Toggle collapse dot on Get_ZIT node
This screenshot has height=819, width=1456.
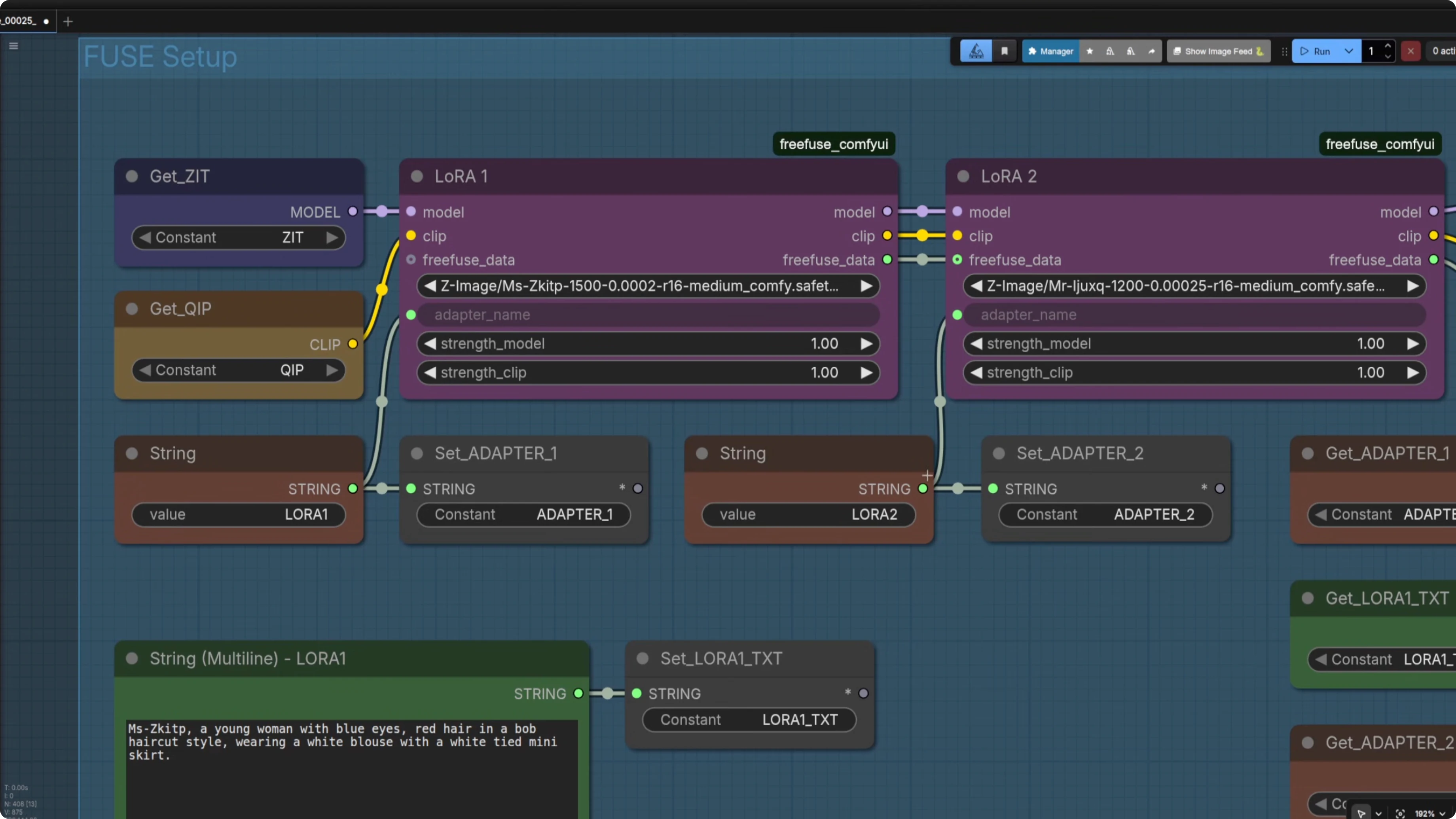tap(132, 176)
